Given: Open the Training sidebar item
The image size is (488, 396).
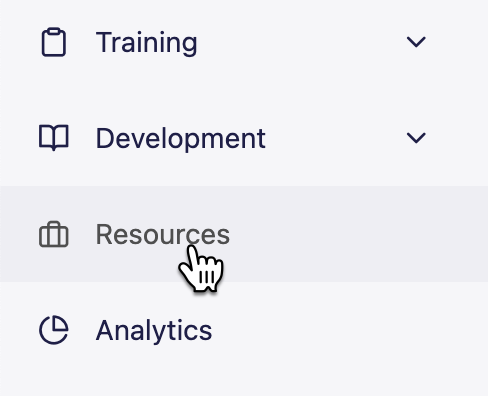Looking at the screenshot, I should [x=244, y=42].
